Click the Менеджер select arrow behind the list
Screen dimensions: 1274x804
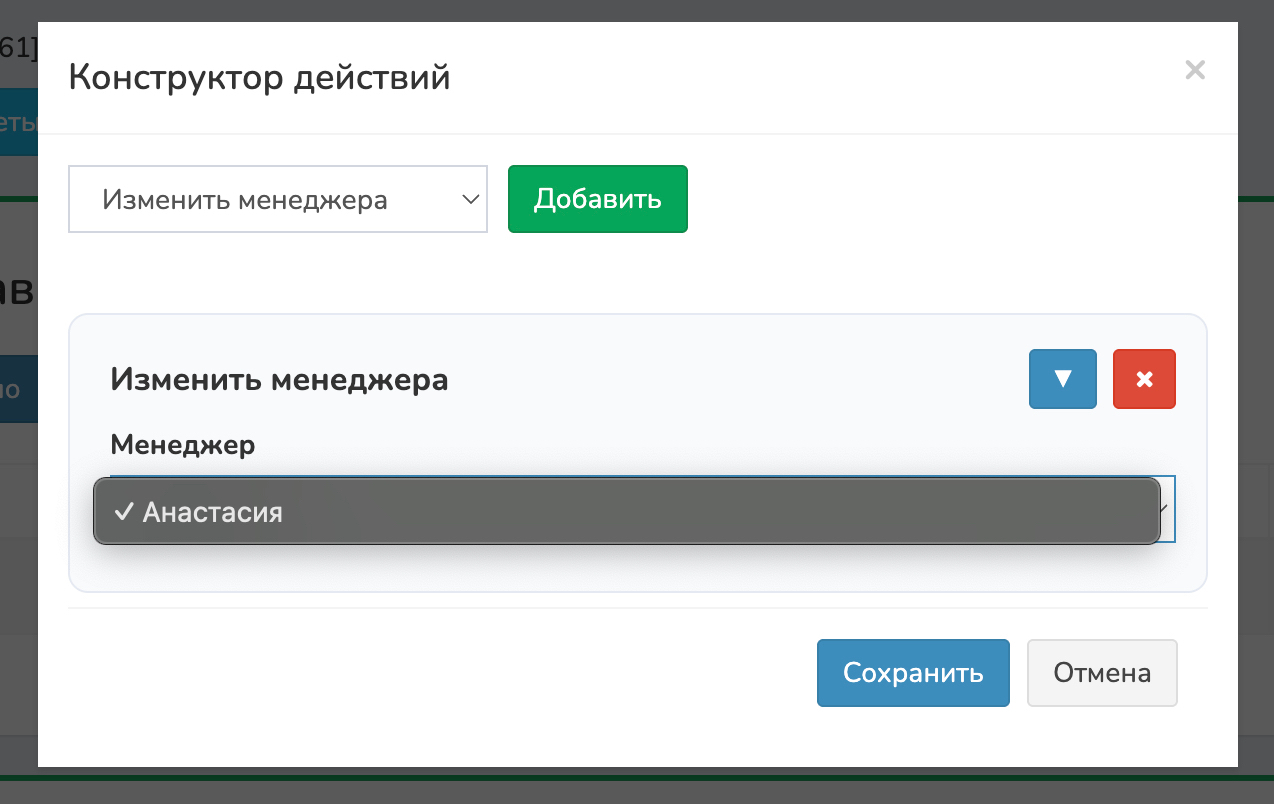(x=1166, y=509)
